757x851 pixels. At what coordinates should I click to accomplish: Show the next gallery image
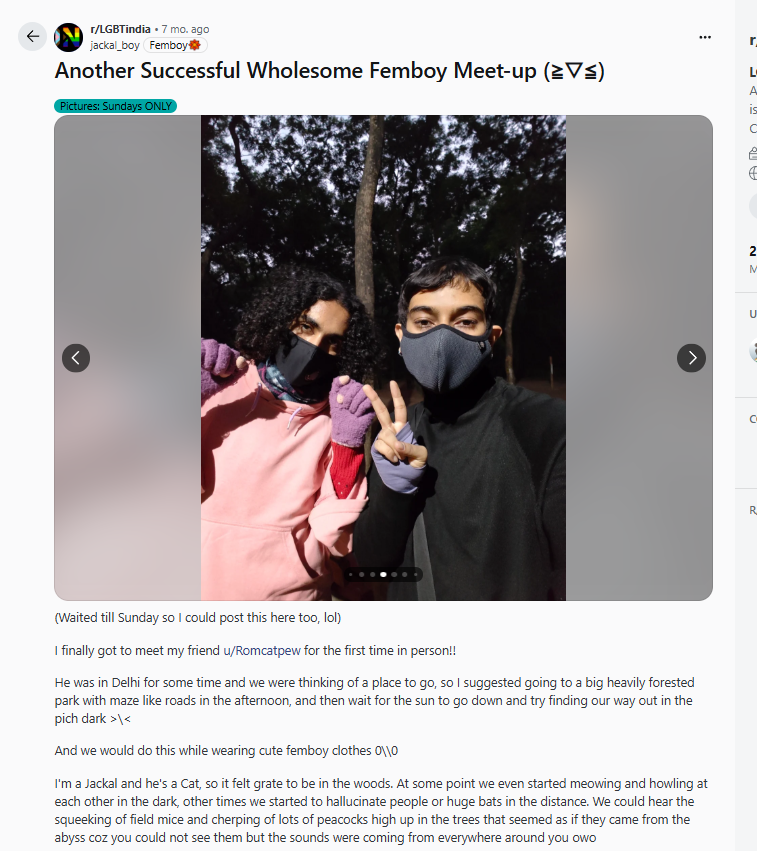[691, 358]
